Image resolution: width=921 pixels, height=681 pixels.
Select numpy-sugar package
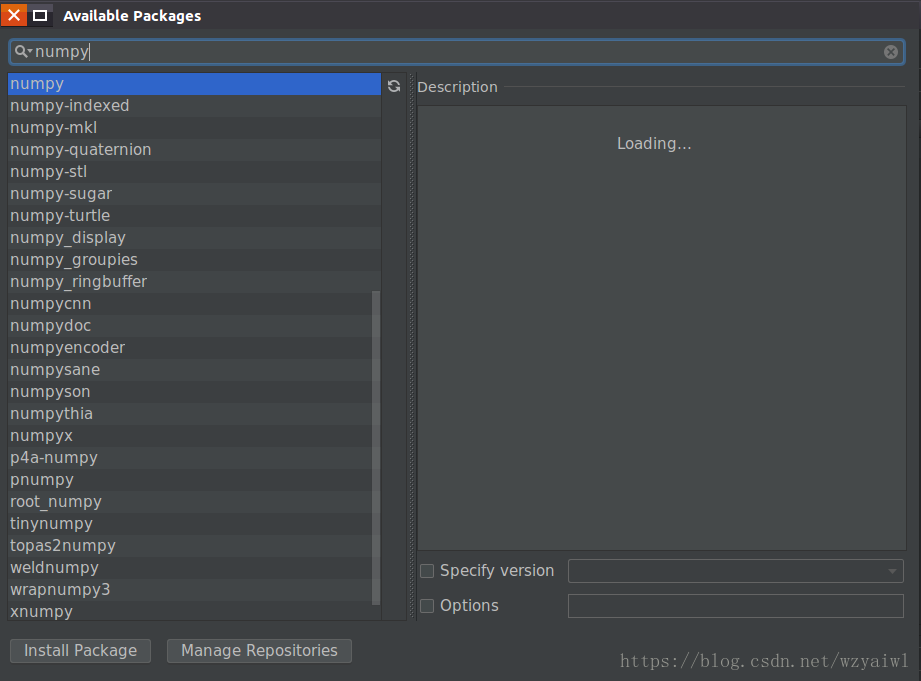pos(194,194)
